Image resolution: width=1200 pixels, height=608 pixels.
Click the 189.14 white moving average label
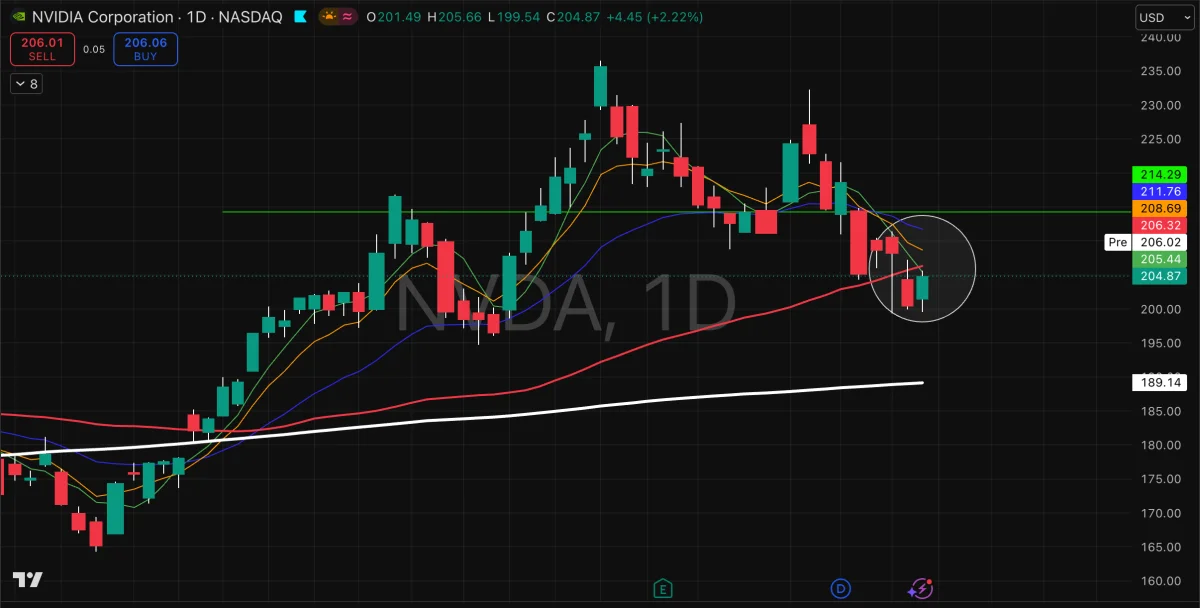[1160, 382]
